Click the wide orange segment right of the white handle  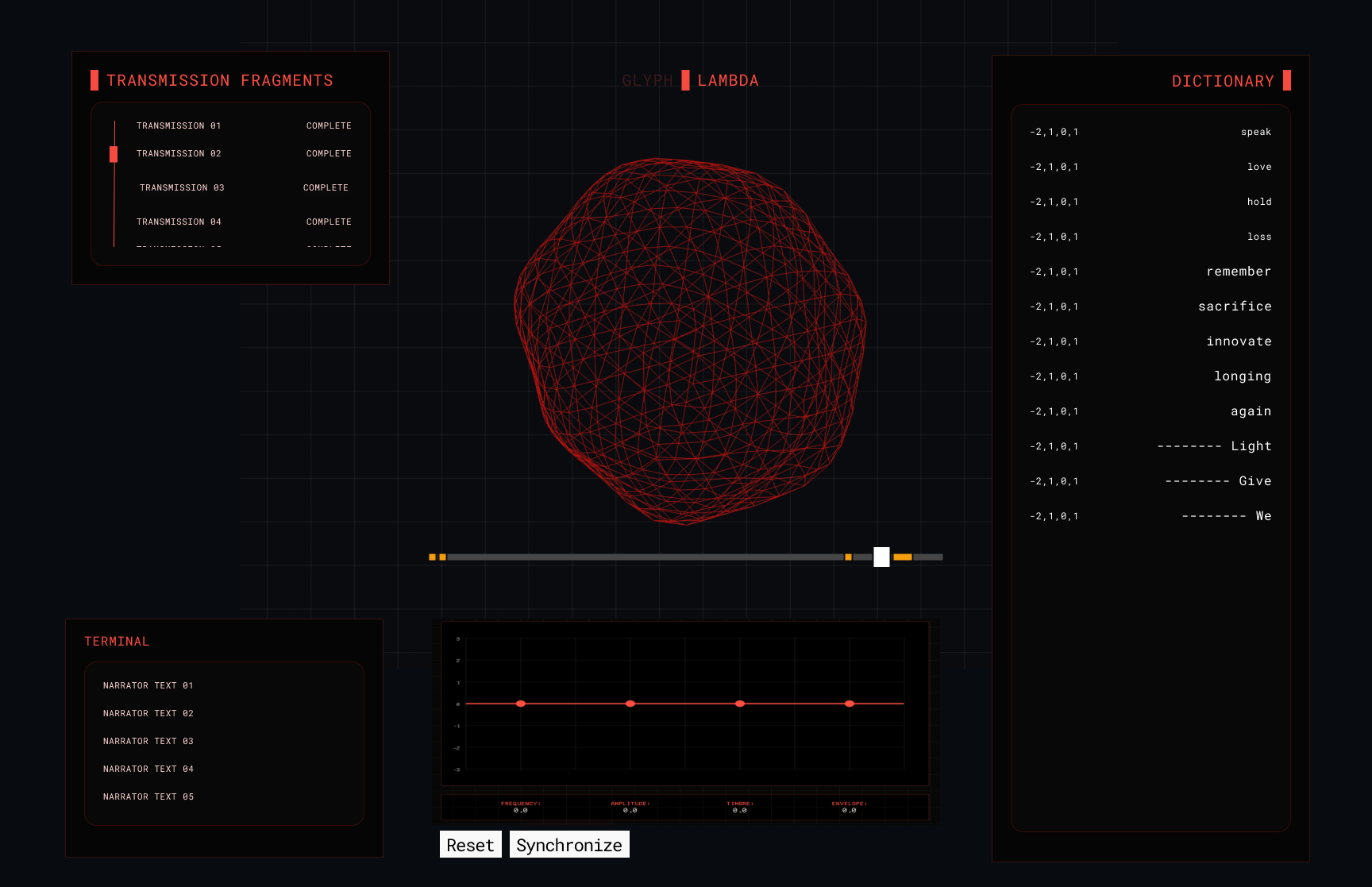(903, 557)
